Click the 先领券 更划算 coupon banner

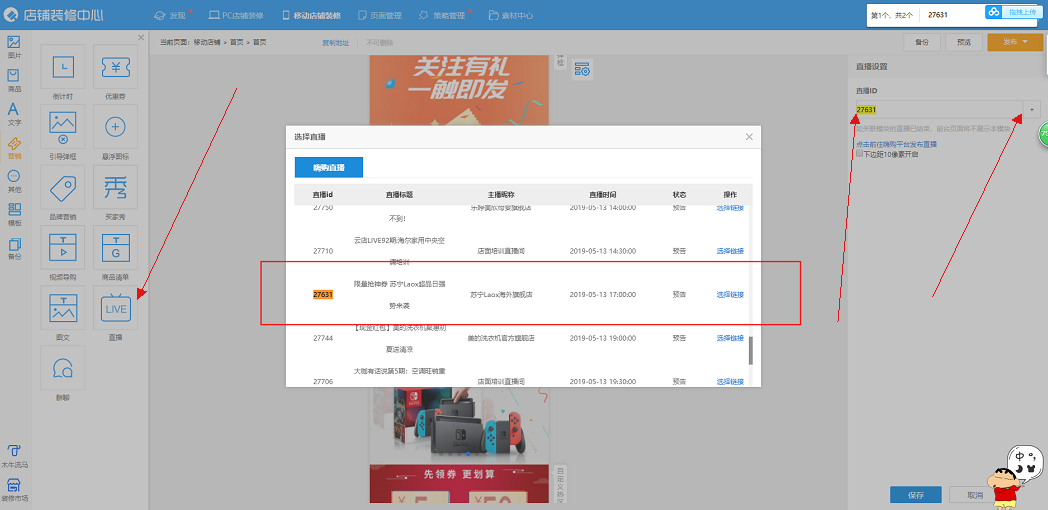pyautogui.click(x=459, y=484)
